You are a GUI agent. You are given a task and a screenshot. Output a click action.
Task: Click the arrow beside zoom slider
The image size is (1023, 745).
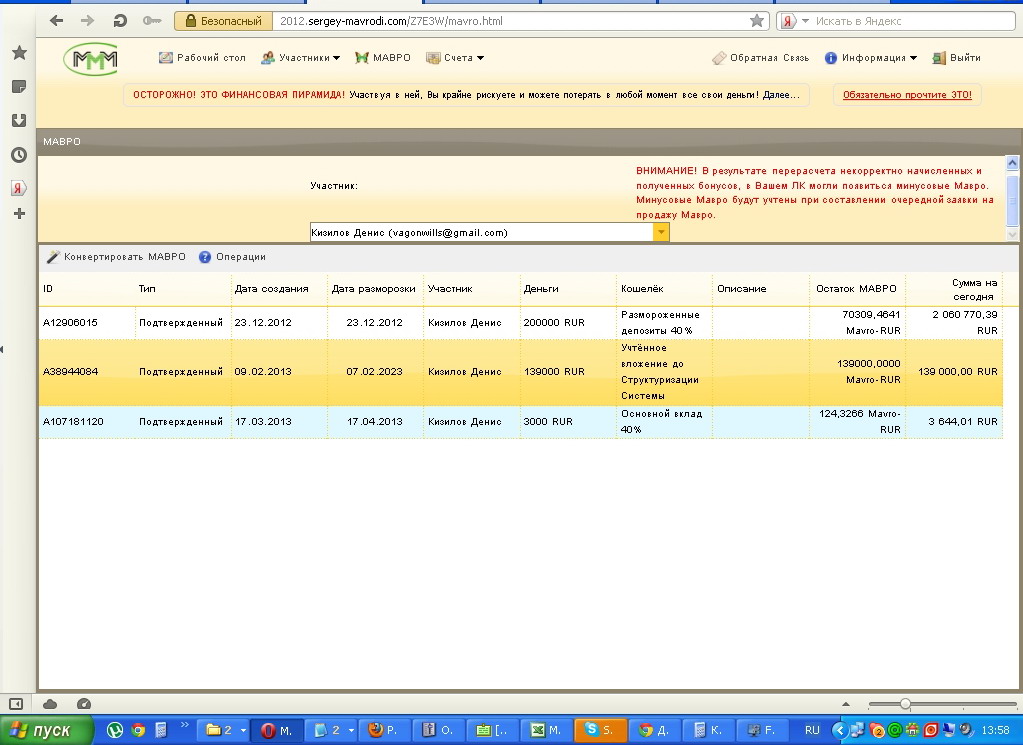click(846, 704)
